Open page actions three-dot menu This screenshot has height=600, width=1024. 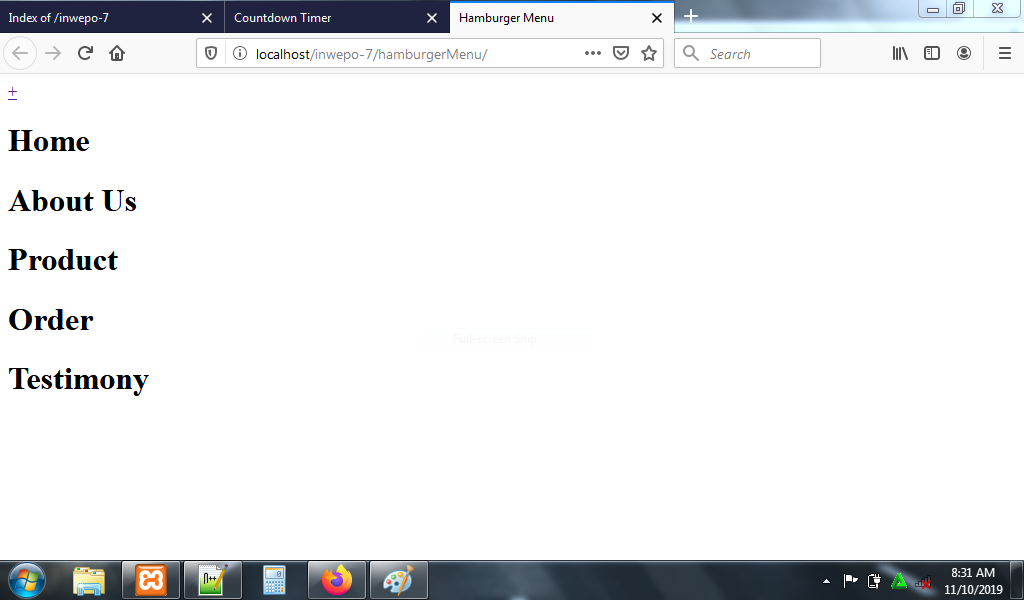pyautogui.click(x=593, y=54)
